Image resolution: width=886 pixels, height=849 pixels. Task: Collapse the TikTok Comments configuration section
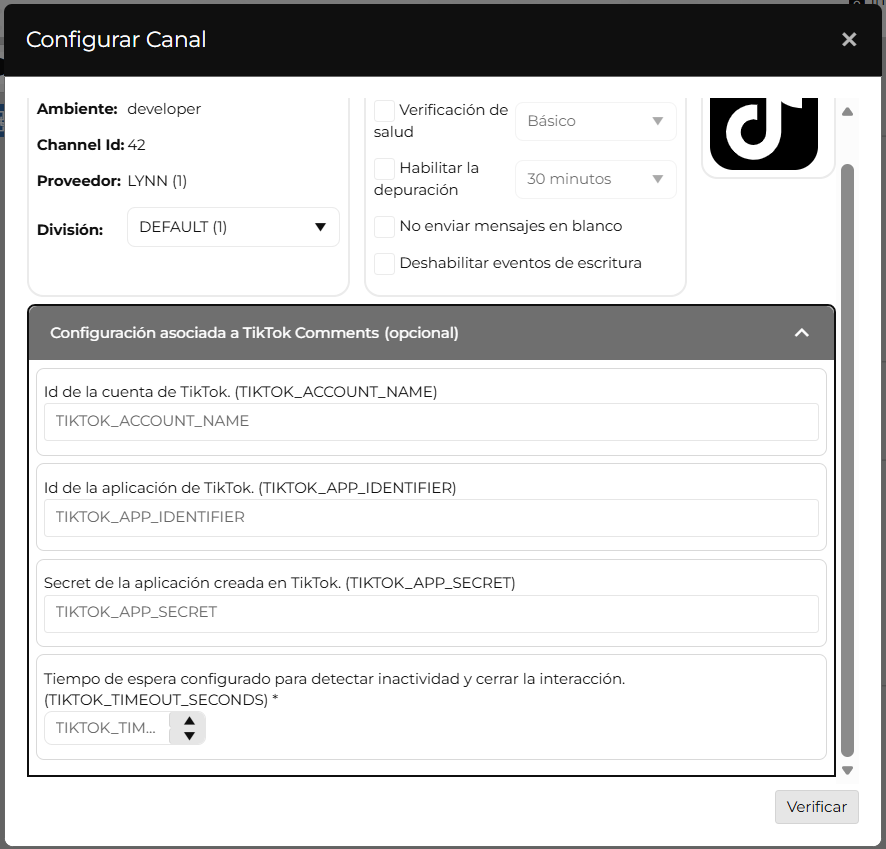(x=801, y=333)
